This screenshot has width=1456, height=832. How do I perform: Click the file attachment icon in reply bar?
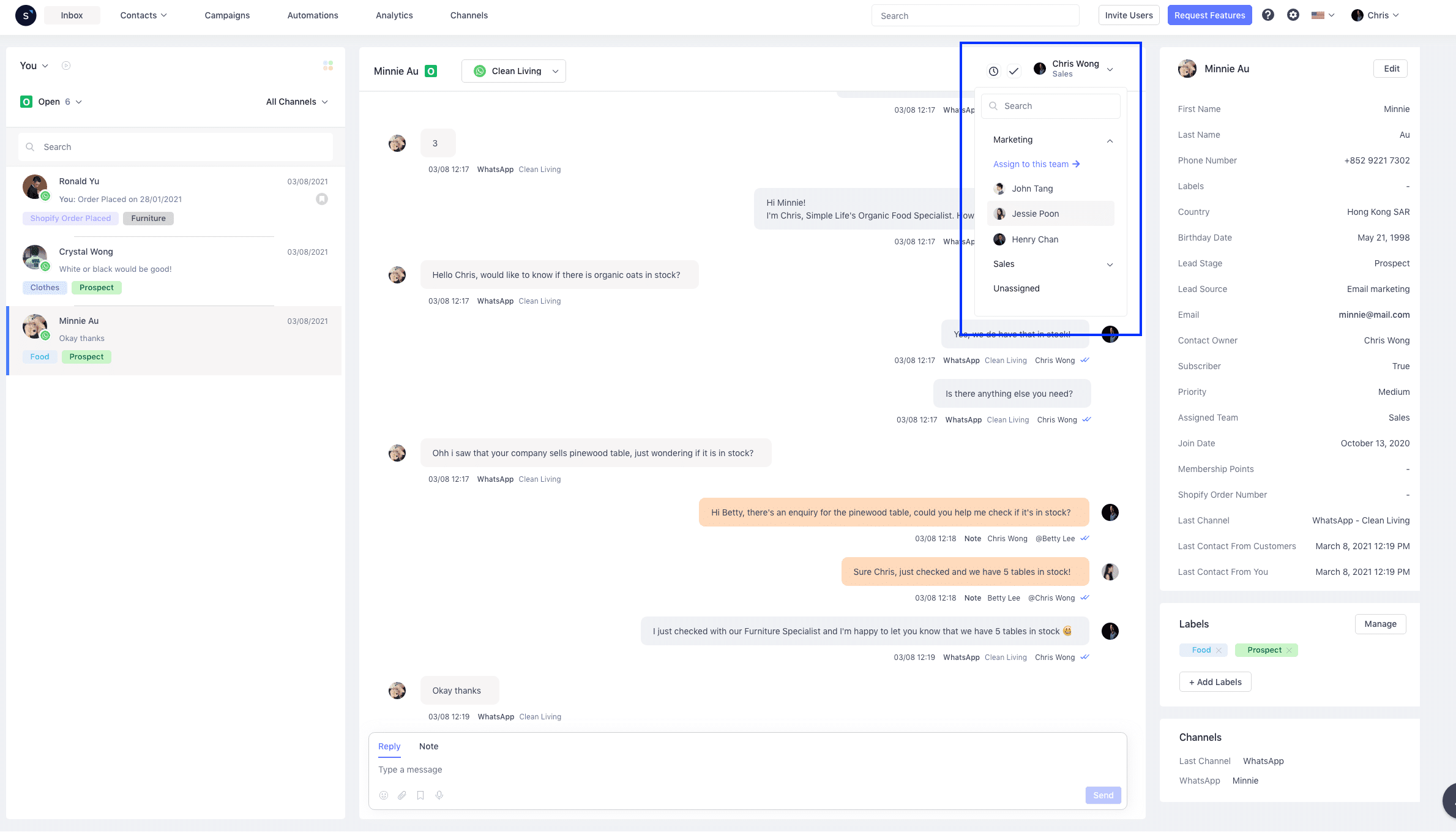point(401,795)
